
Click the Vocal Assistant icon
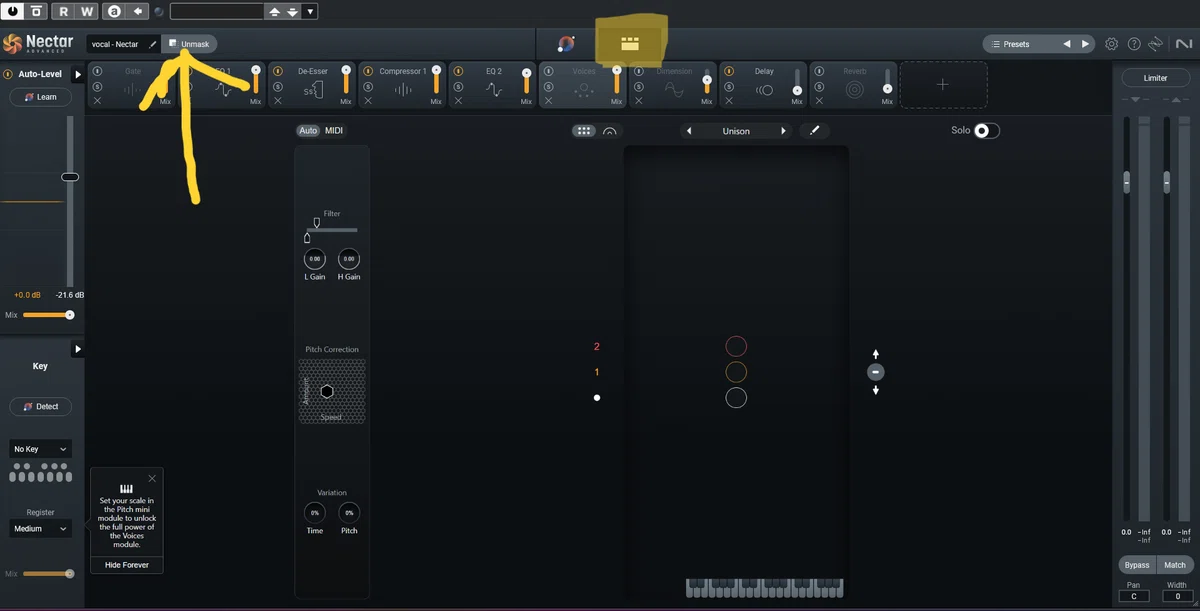pyautogui.click(x=566, y=44)
